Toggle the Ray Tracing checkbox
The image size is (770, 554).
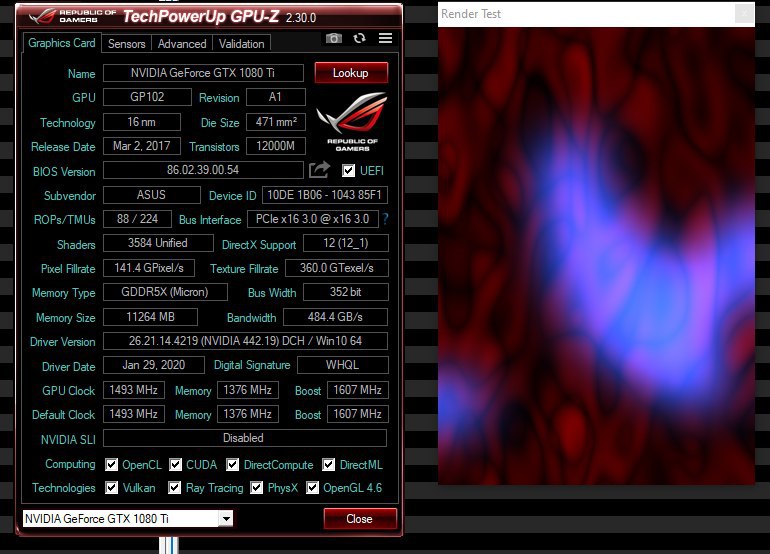click(174, 488)
